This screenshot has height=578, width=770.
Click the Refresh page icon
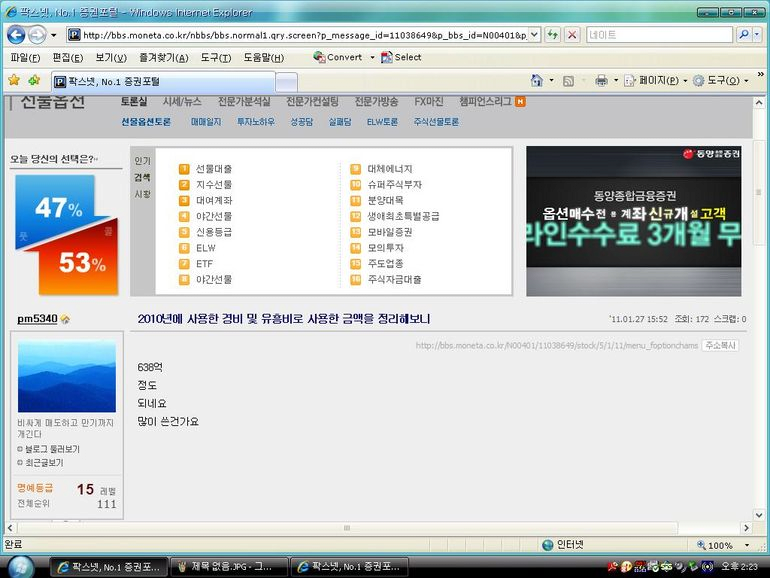(553, 35)
